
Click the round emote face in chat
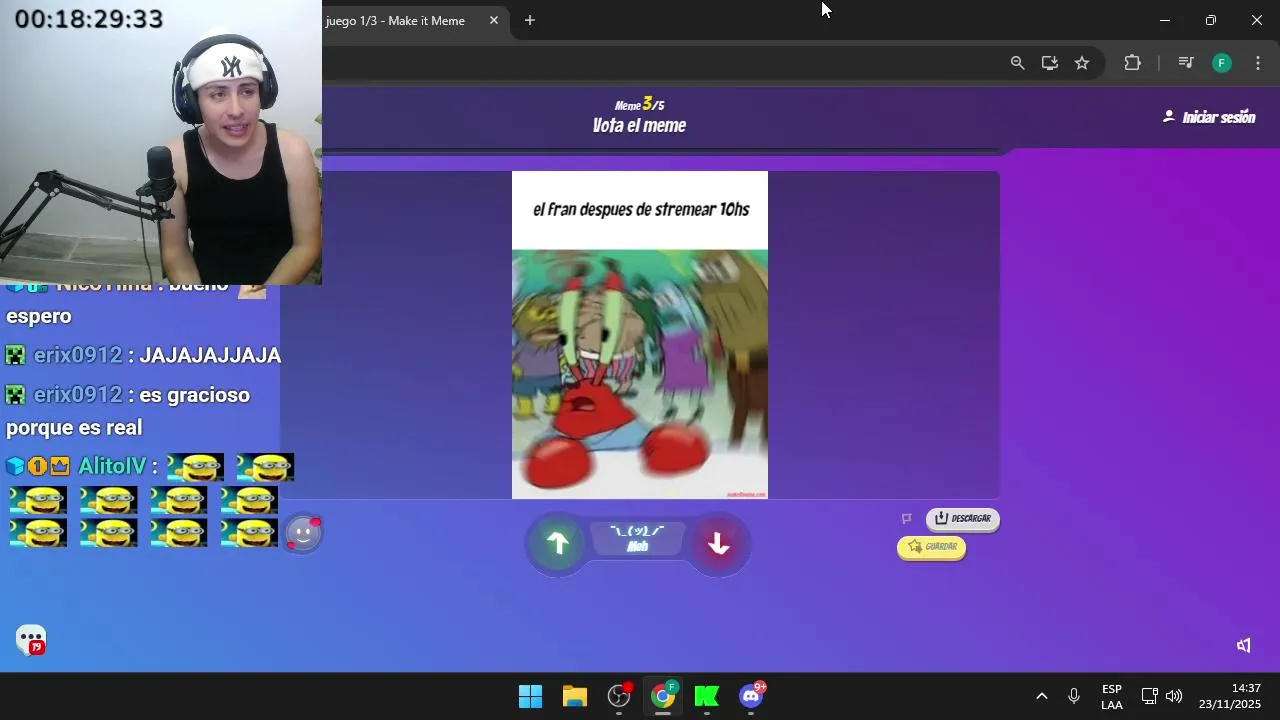[303, 534]
